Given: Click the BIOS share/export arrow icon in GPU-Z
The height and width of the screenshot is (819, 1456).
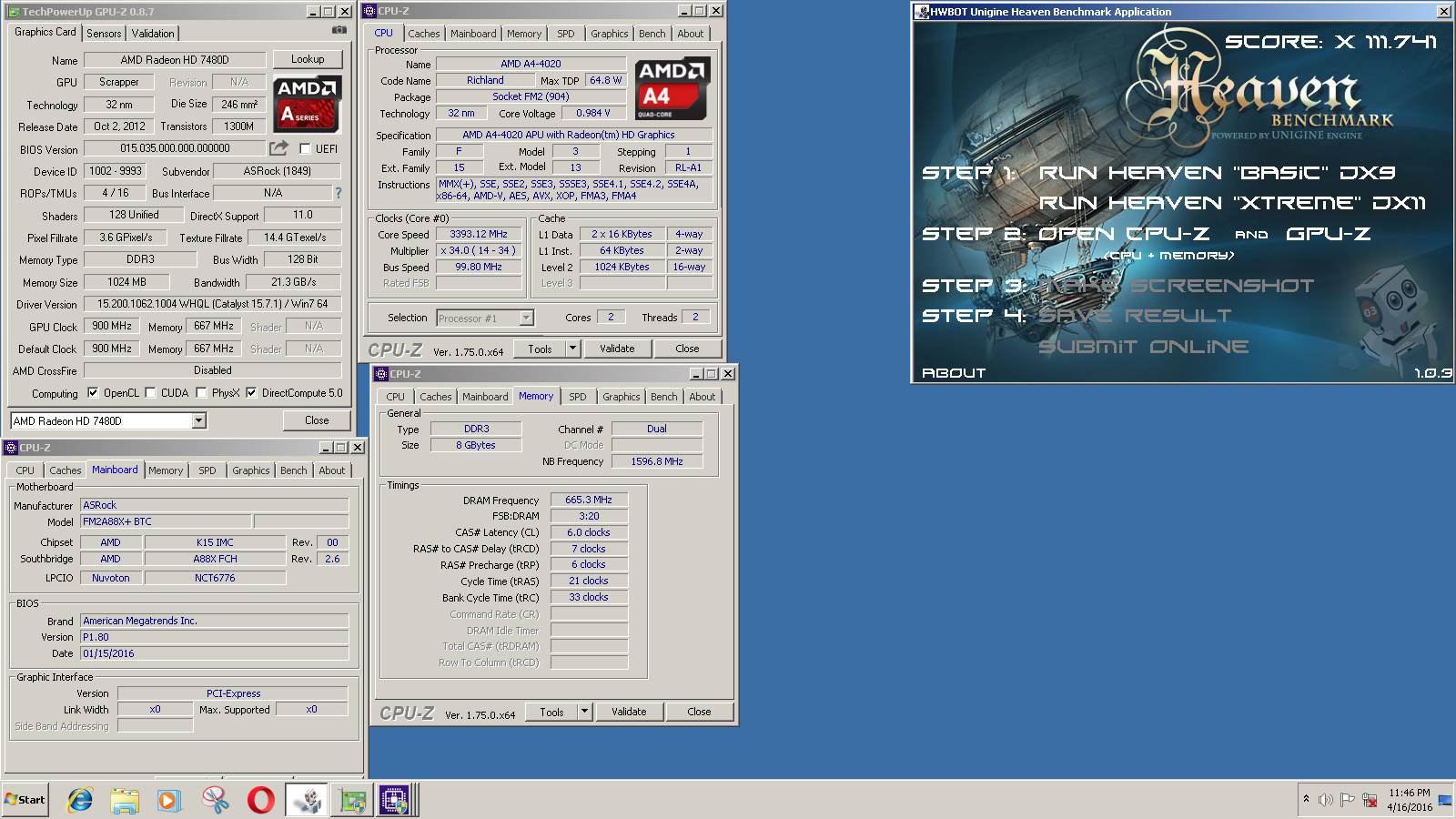Looking at the screenshot, I should [x=278, y=148].
